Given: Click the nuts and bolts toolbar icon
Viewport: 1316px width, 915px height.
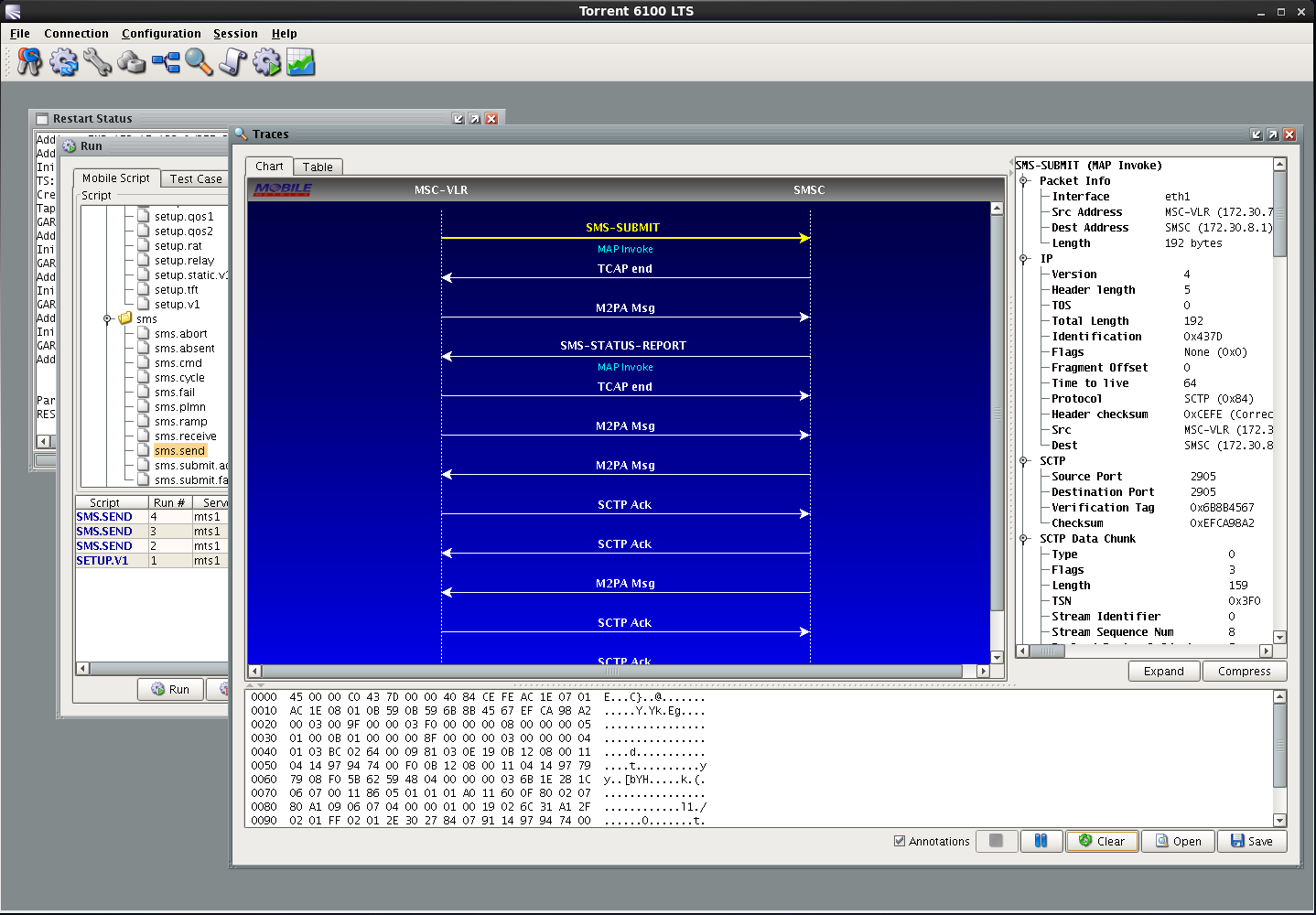Looking at the screenshot, I should point(132,62).
